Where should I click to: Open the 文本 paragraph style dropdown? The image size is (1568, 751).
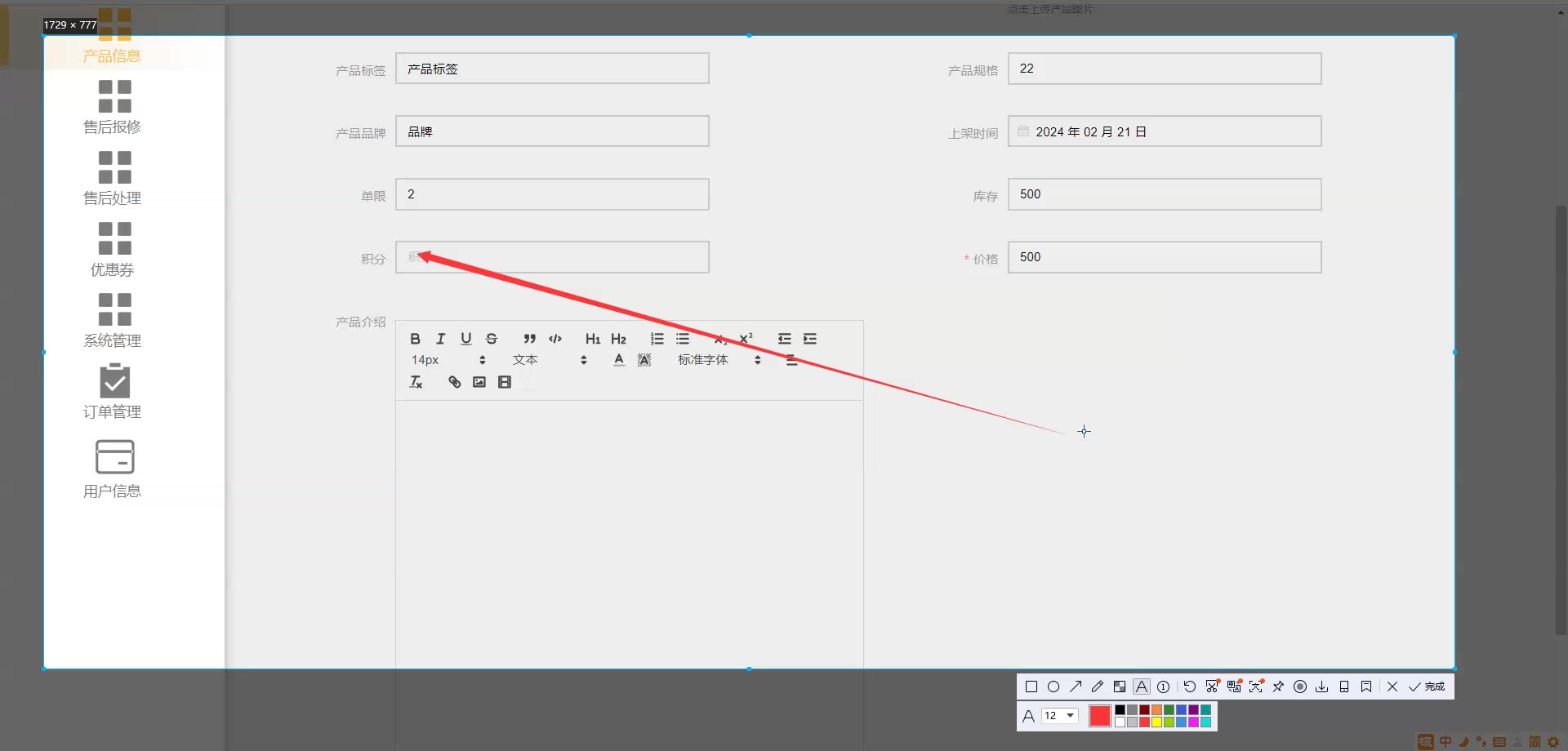click(x=549, y=360)
